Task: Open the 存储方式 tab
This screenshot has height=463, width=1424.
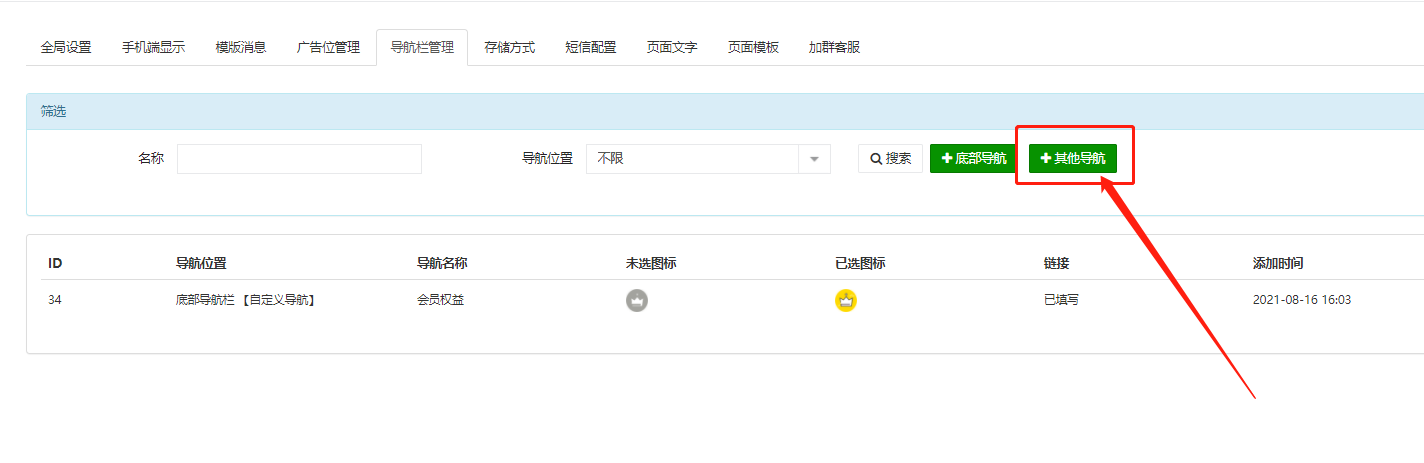Action: 510,47
